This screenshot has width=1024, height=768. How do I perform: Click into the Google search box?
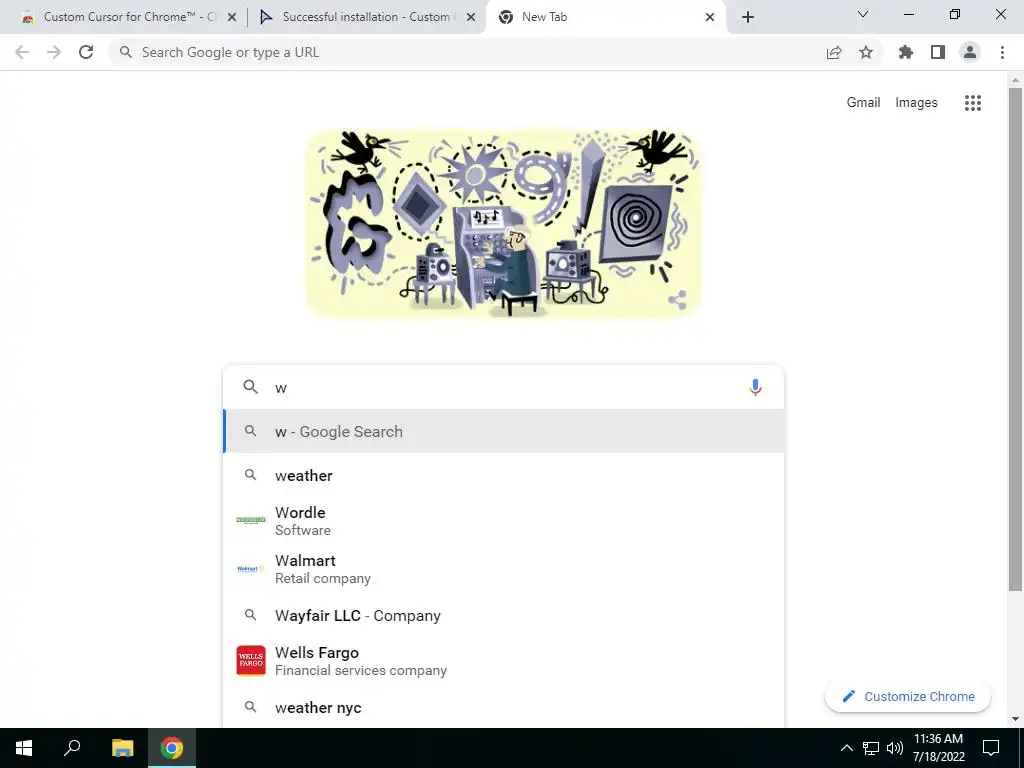coord(503,387)
